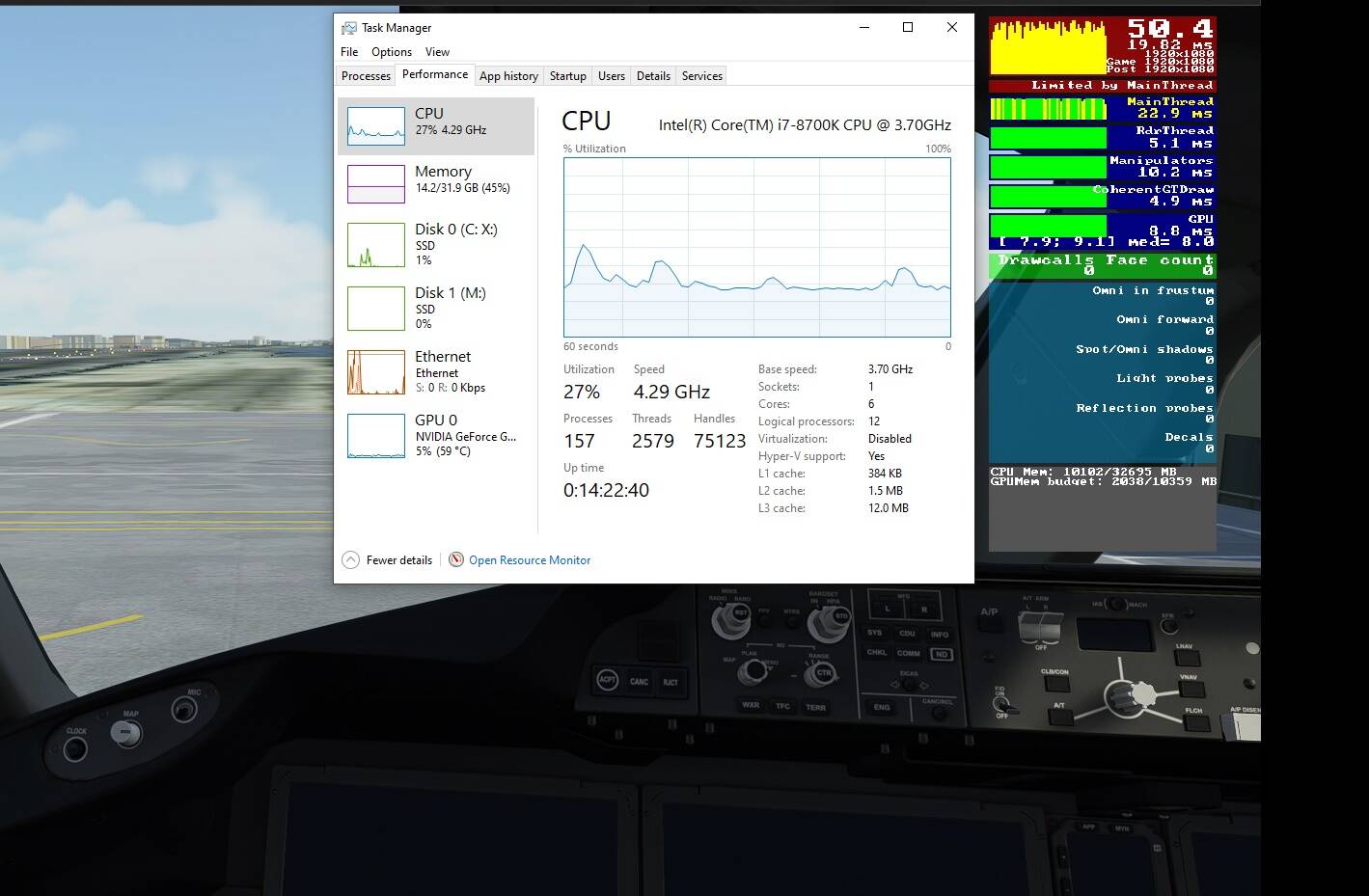The image size is (1369, 896).
Task: Open the Options menu in Task Manager
Action: coord(392,52)
